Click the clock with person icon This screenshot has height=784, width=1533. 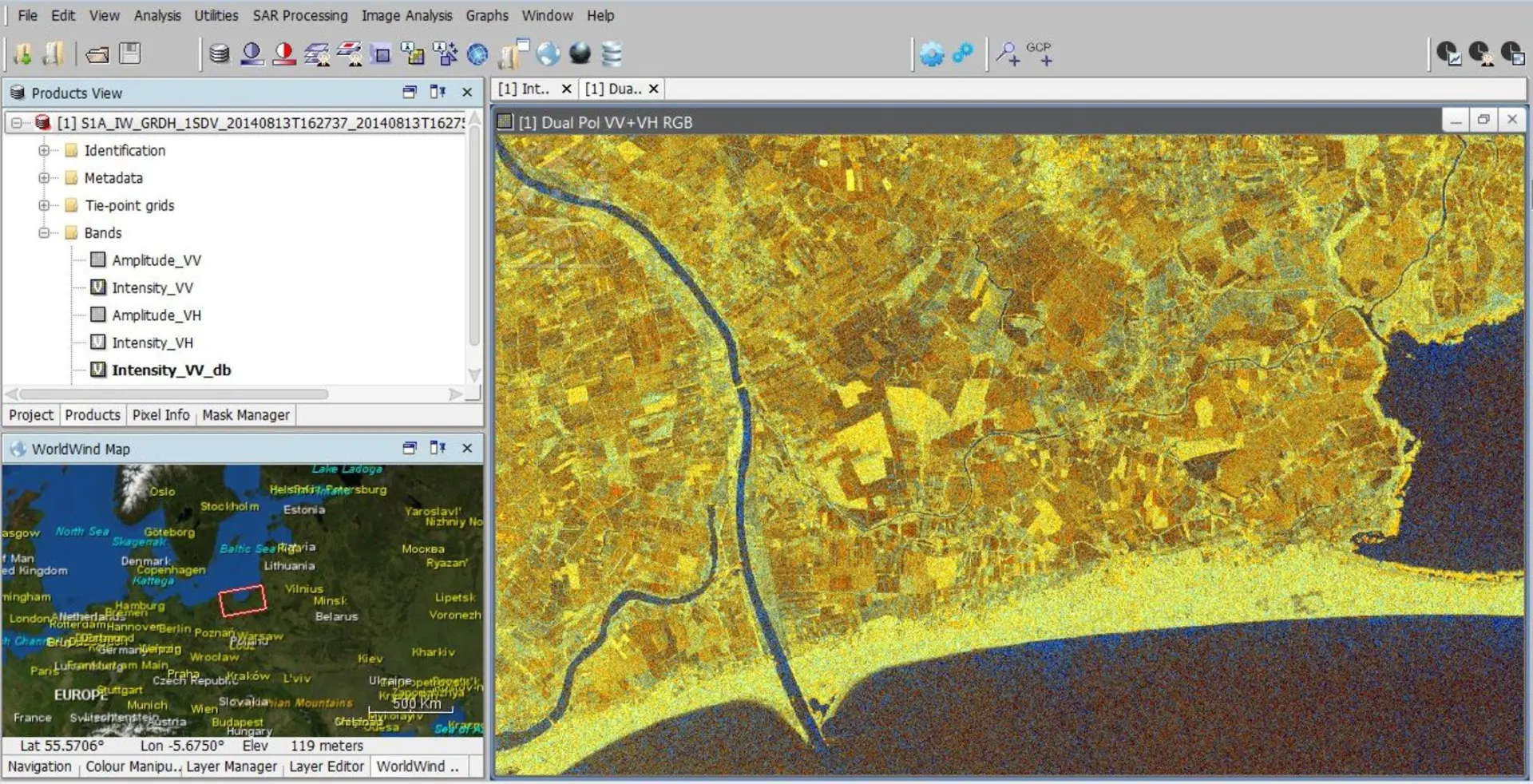1480,53
